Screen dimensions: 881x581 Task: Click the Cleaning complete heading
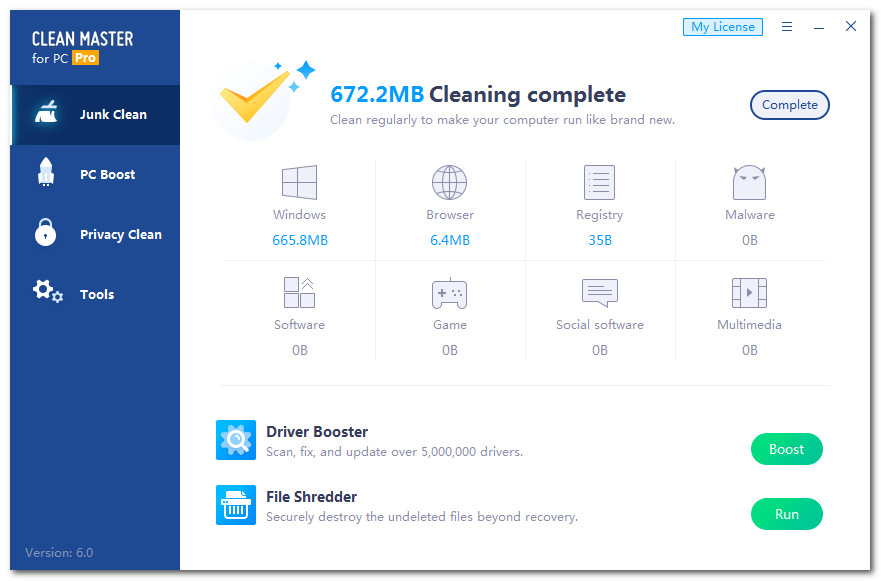click(527, 94)
